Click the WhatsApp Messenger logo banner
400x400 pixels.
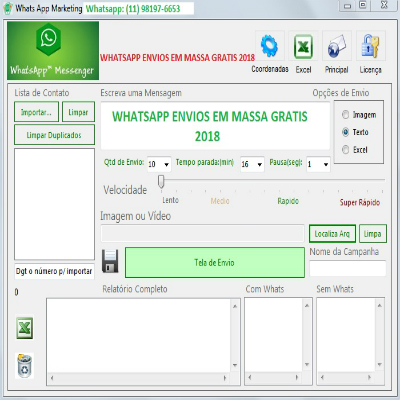[53, 51]
